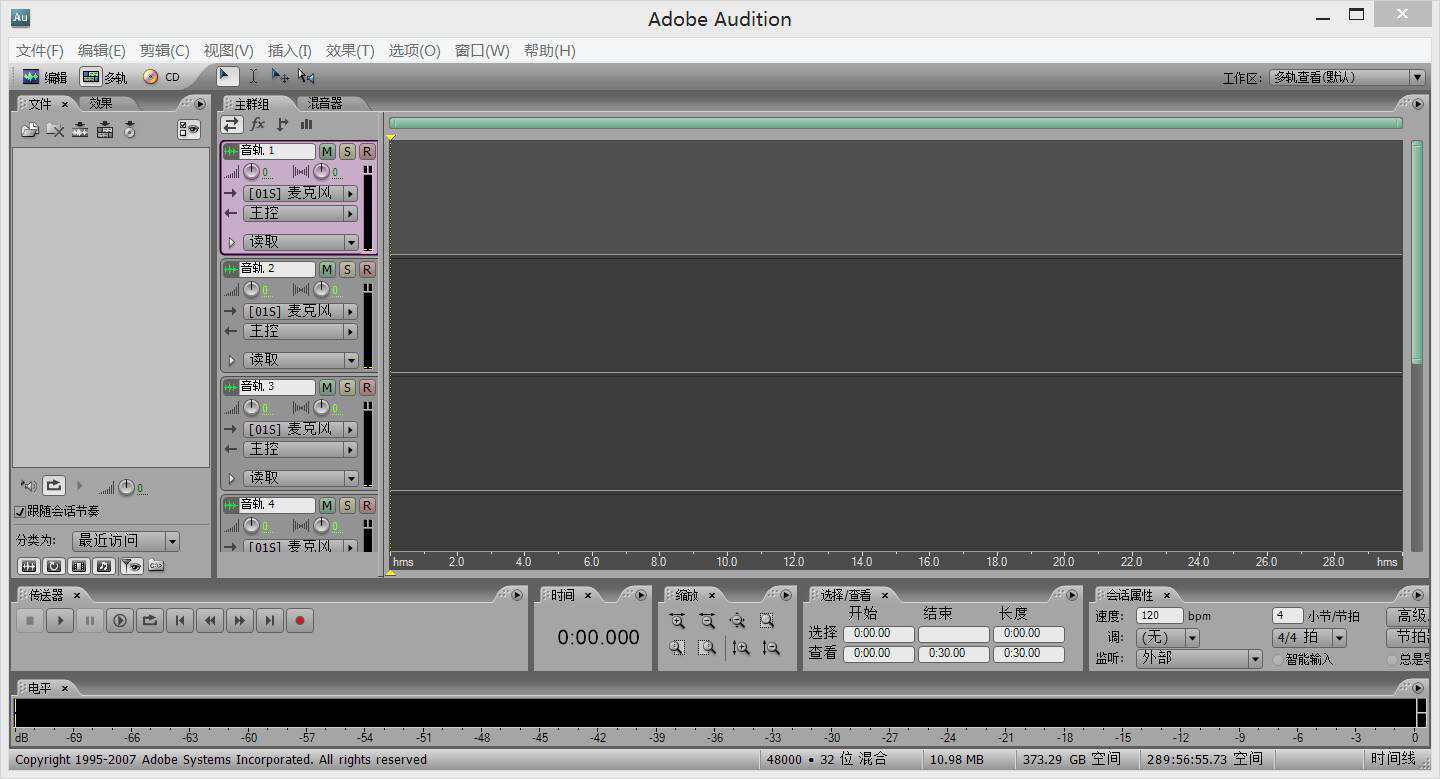This screenshot has height=779, width=1440.
Task: Show Inputs/Outputs in main group panel
Action: (231, 124)
